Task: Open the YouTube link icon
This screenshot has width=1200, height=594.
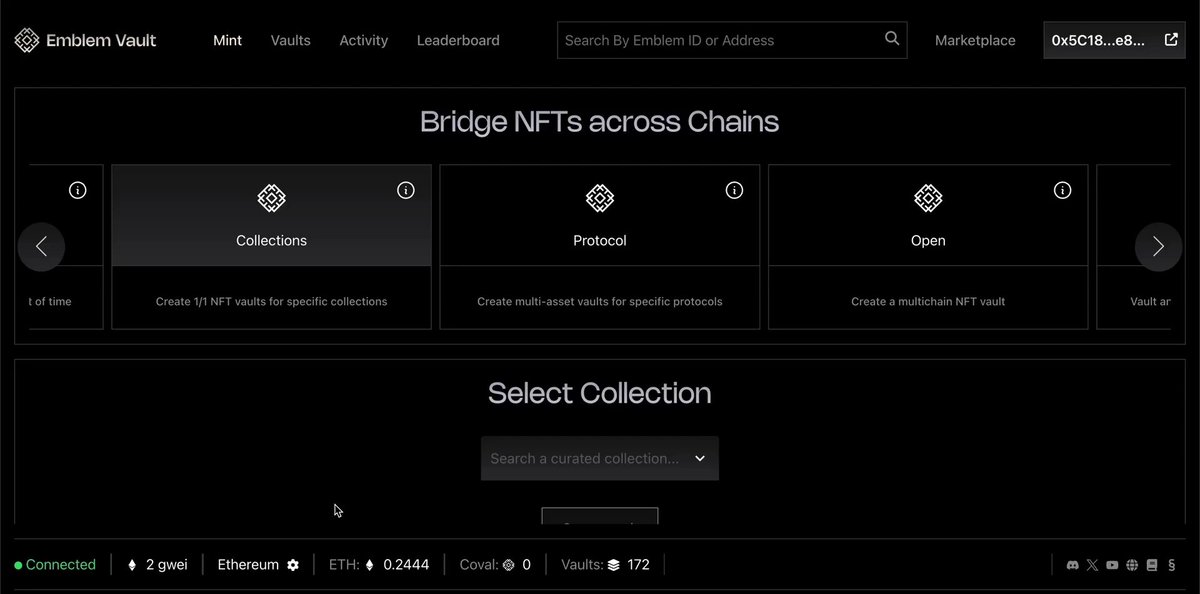Action: click(1112, 565)
